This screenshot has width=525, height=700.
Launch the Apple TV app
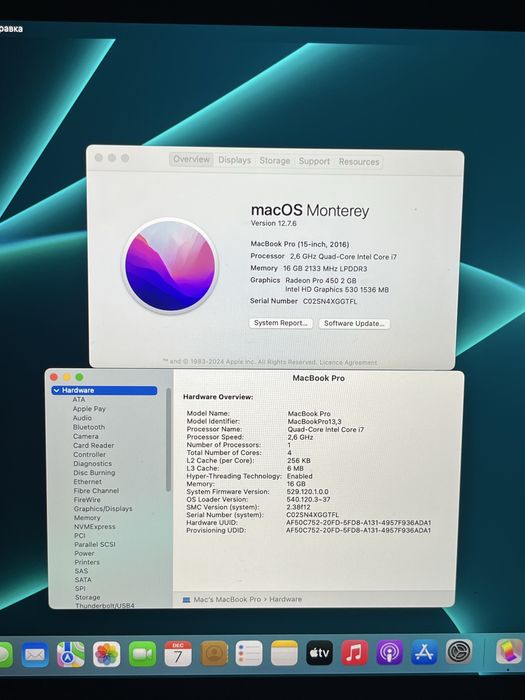(x=319, y=653)
